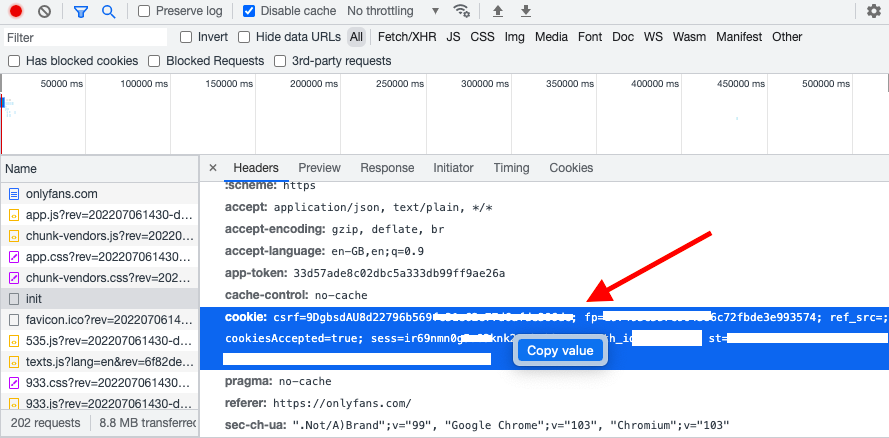
Task: Filter by Wasm requests
Action: [x=689, y=37]
